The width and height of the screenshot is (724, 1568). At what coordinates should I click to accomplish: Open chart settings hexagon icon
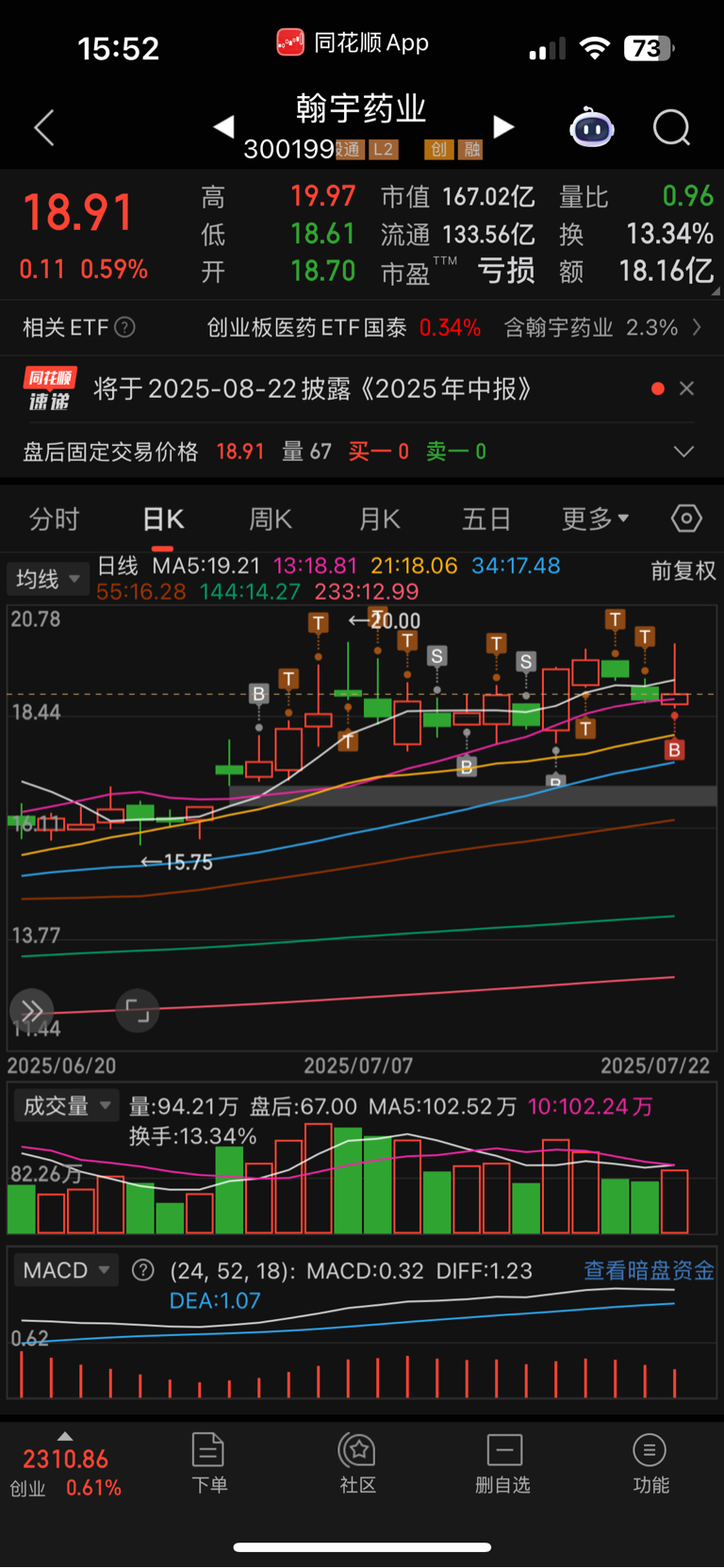pyautogui.click(x=686, y=519)
